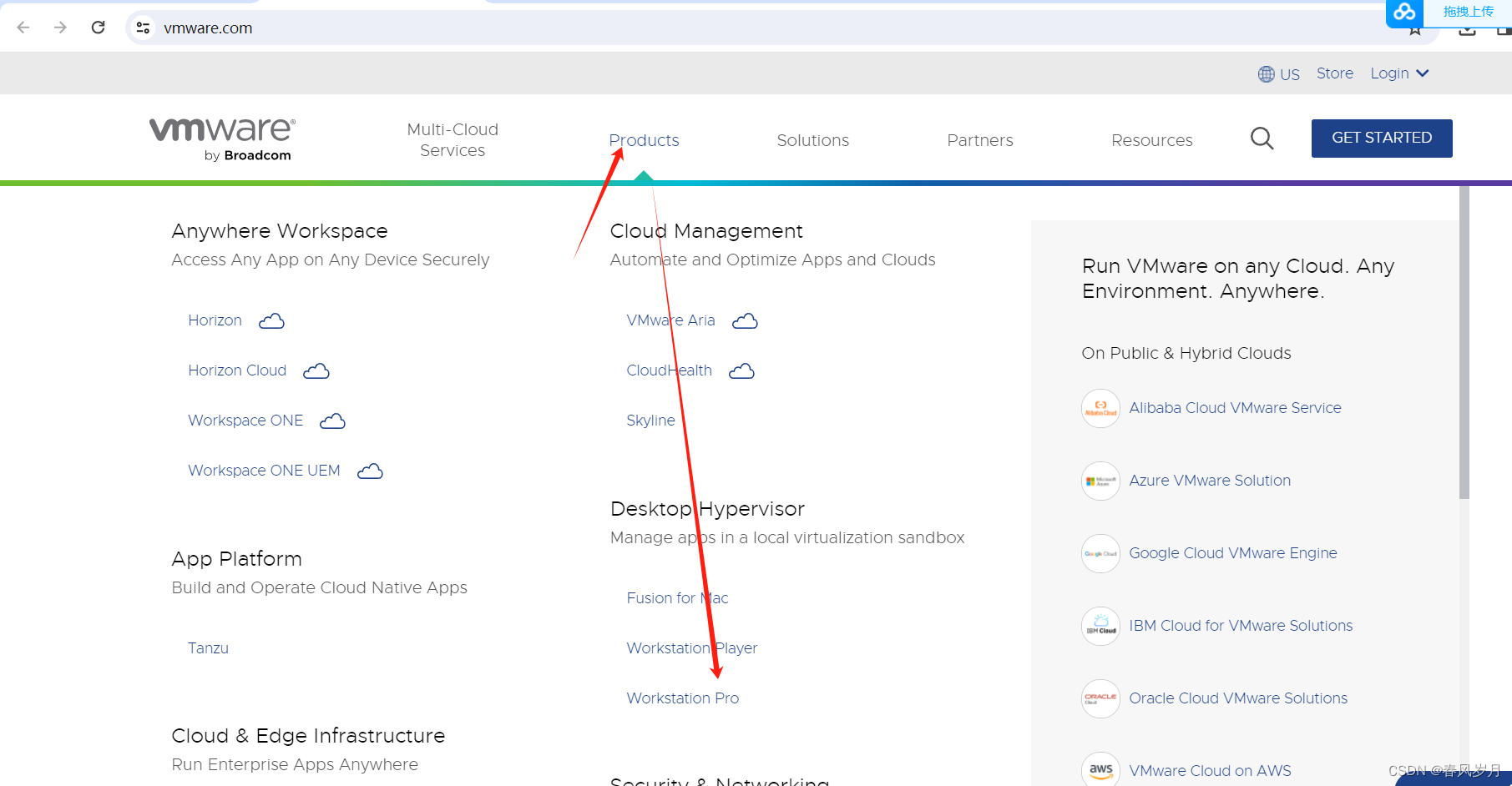Viewport: 1512px width, 786px height.
Task: Expand the Login dropdown
Action: point(1399,73)
